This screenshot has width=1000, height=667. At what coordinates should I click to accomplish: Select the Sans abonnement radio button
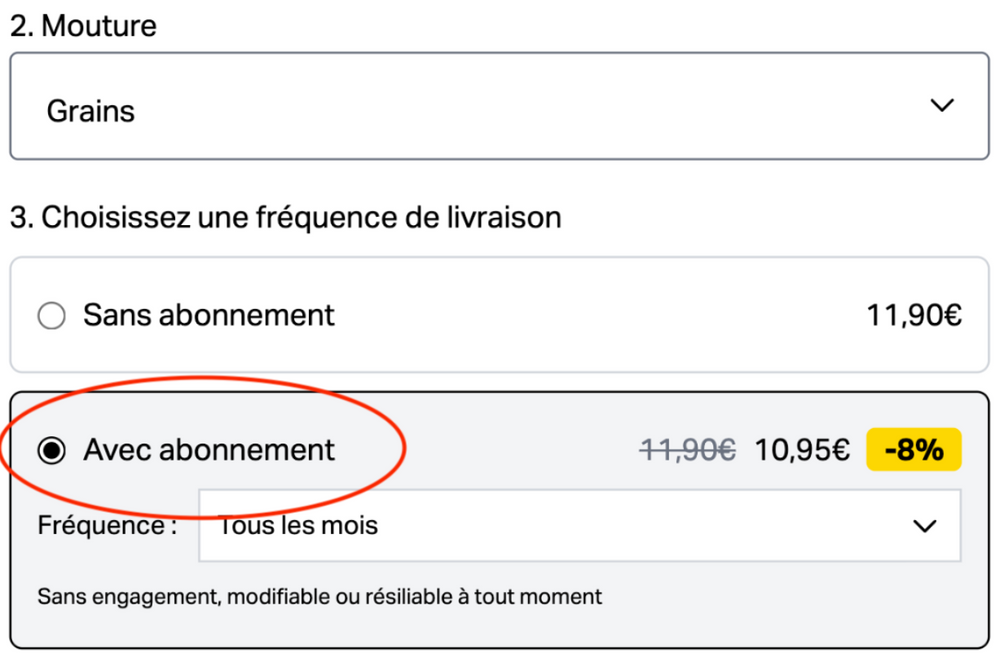(x=52, y=316)
